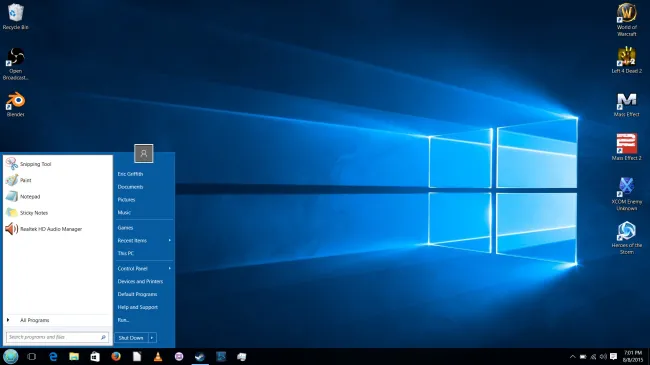Show hidden system tray icons
The image size is (650, 365).
[572, 357]
